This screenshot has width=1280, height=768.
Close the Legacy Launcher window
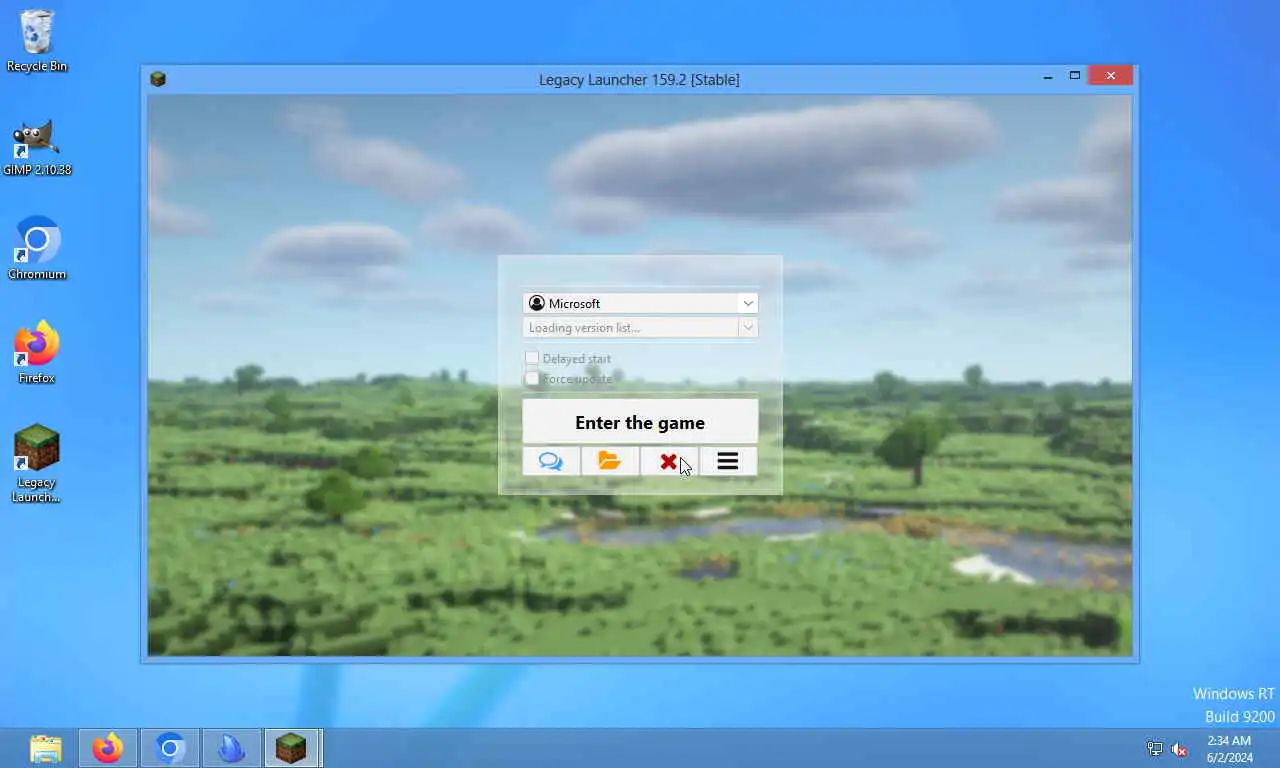point(1110,76)
